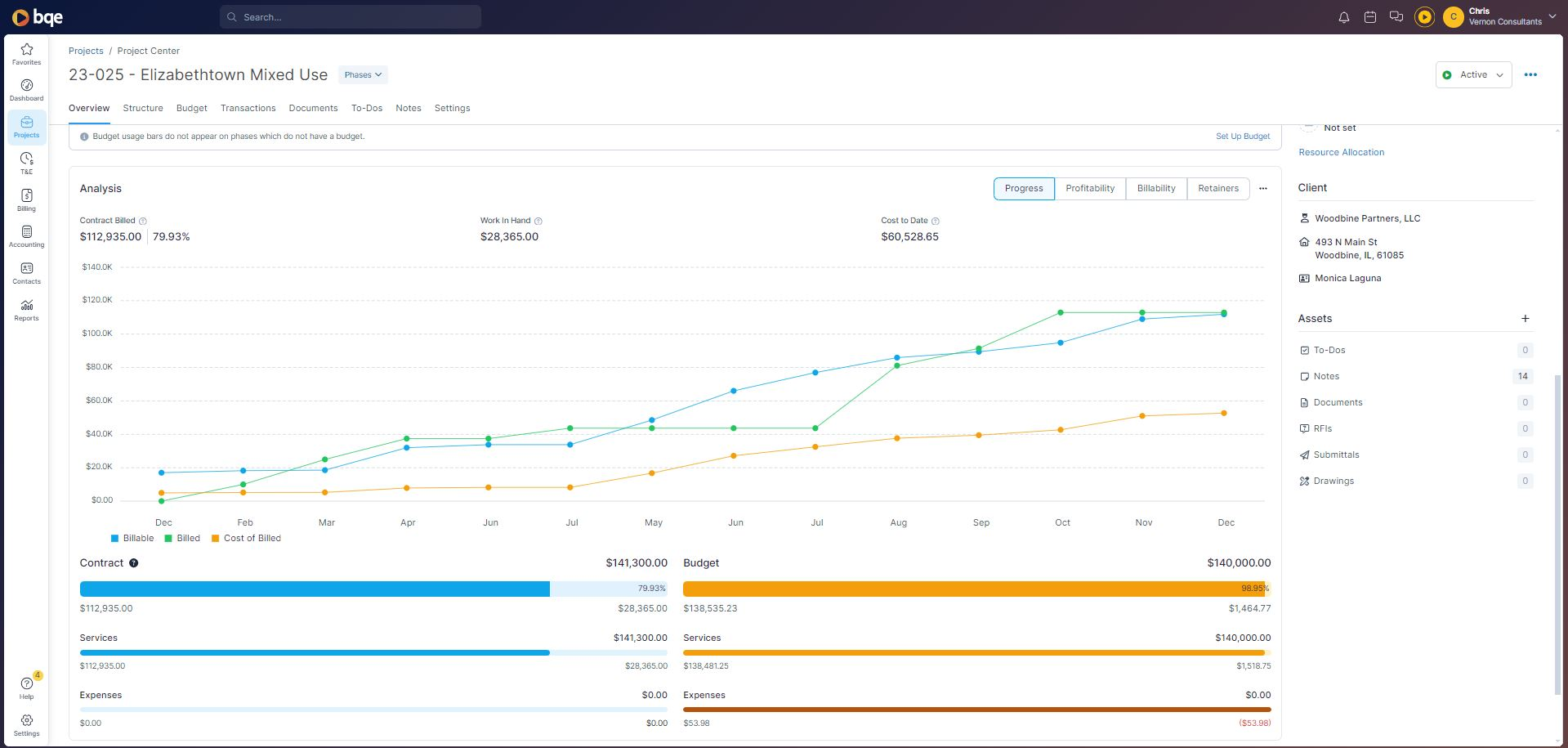Add a new asset with the plus icon

pyautogui.click(x=1525, y=319)
